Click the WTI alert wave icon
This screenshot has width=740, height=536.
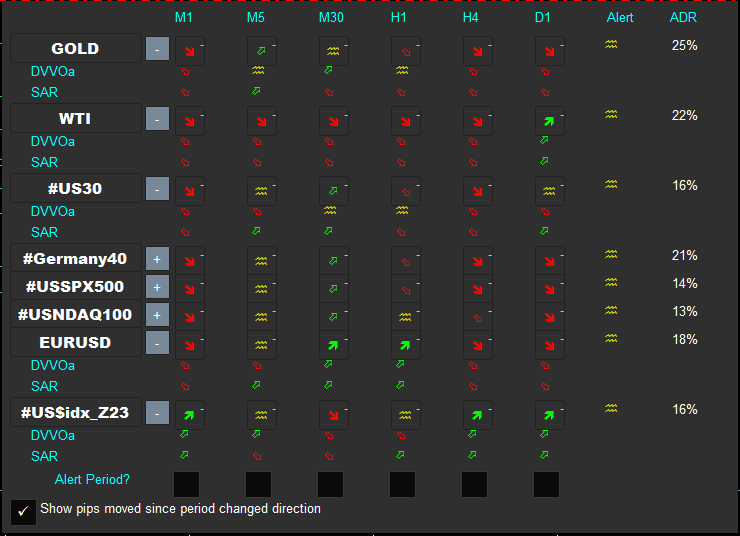611,114
